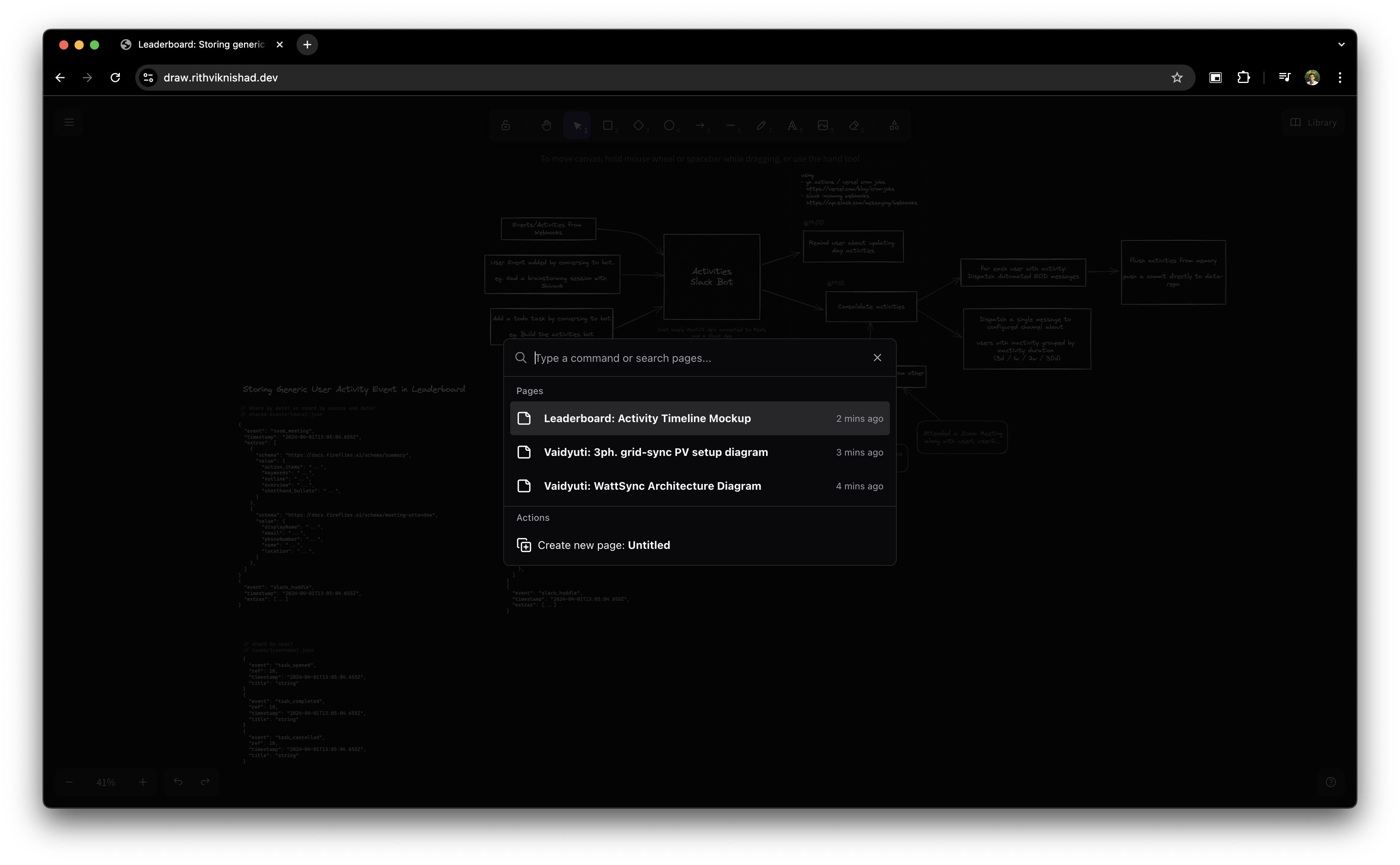Screen dimensions: 1400x865
Task: Bookmark this page with the star icon
Action: click(x=1176, y=77)
